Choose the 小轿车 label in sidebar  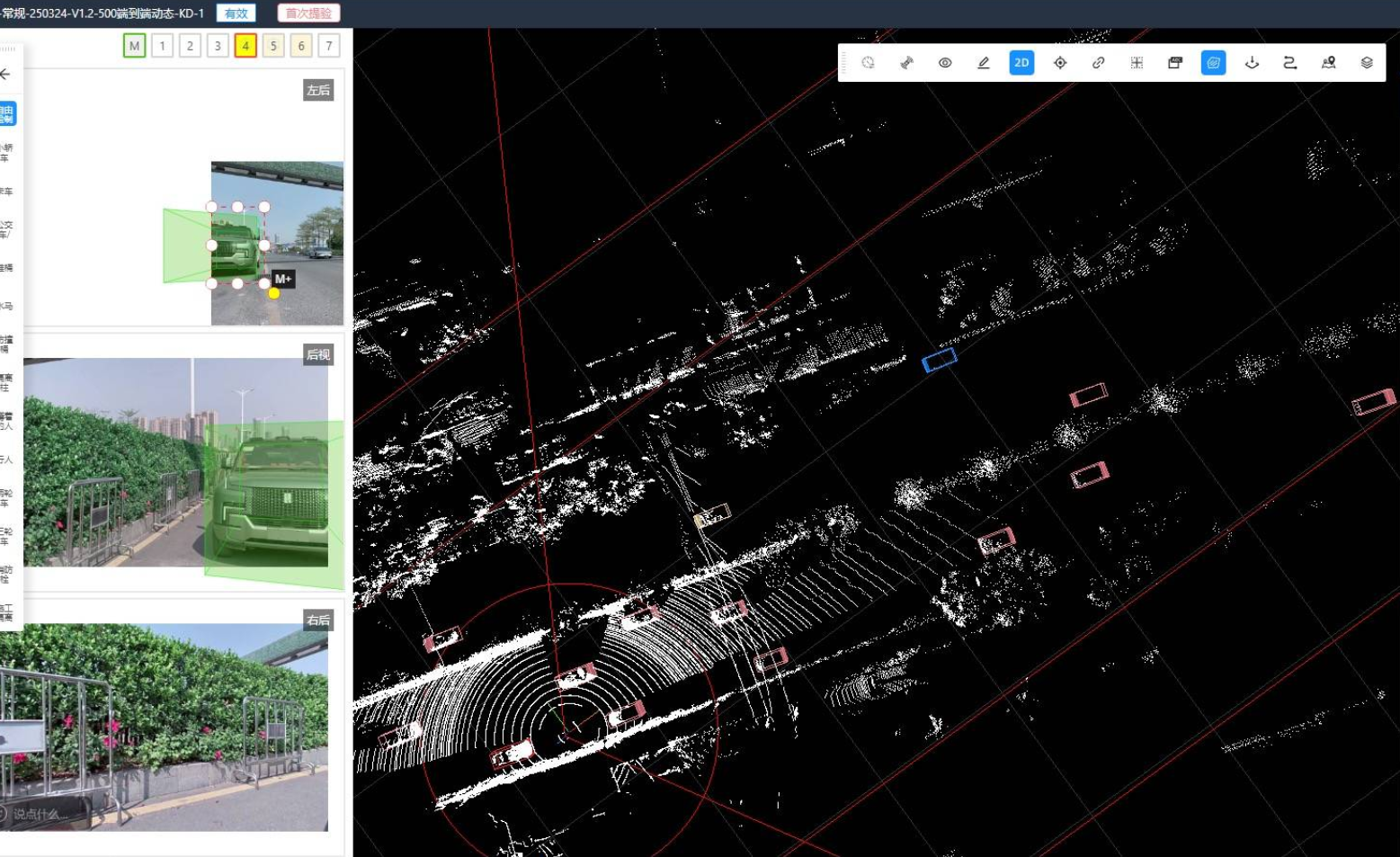(6, 153)
